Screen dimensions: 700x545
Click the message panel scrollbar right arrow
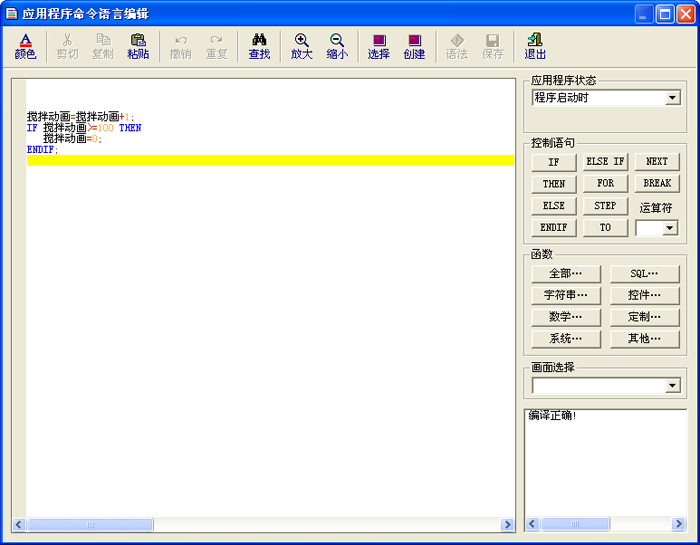[679, 524]
